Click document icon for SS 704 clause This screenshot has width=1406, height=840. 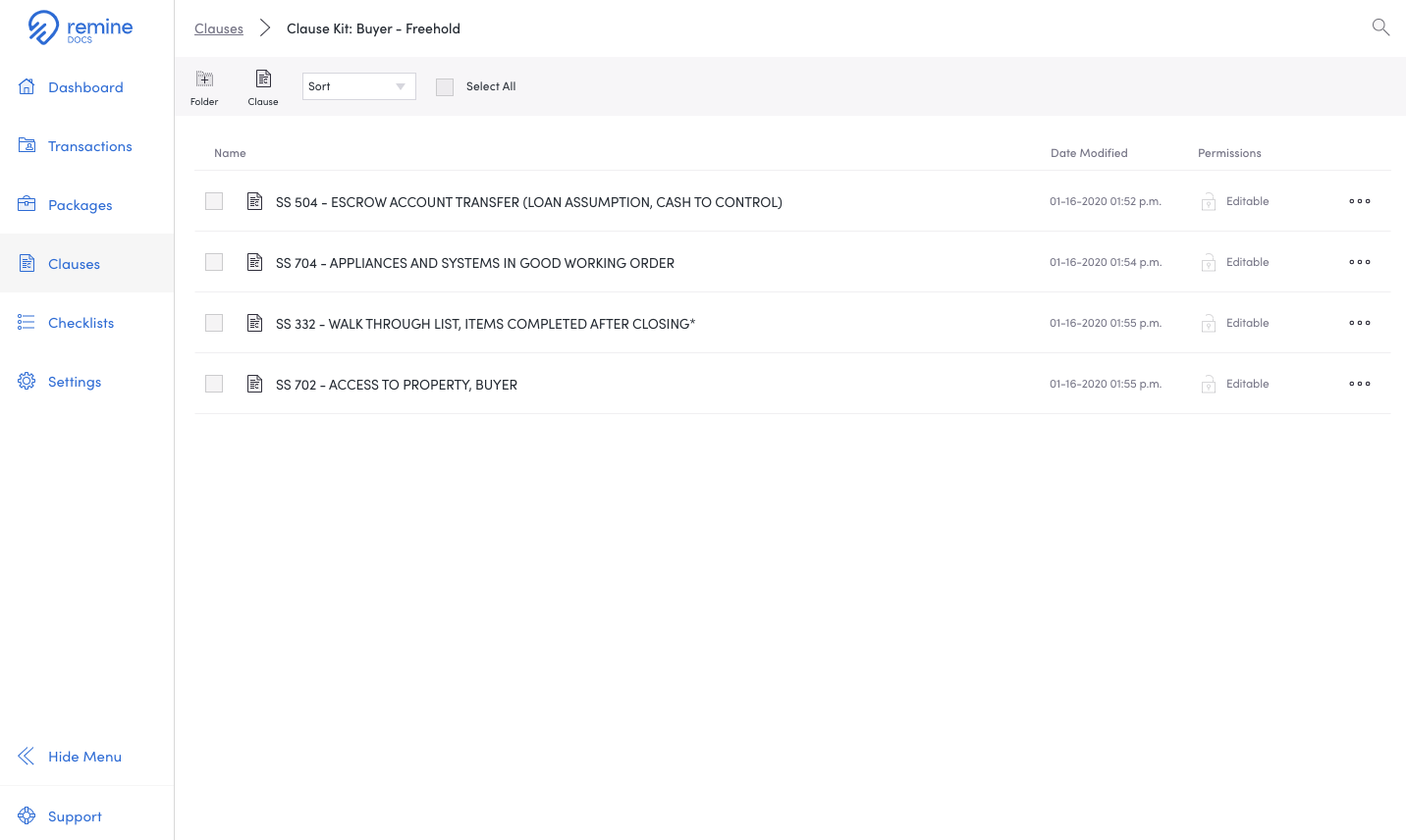tap(254, 262)
